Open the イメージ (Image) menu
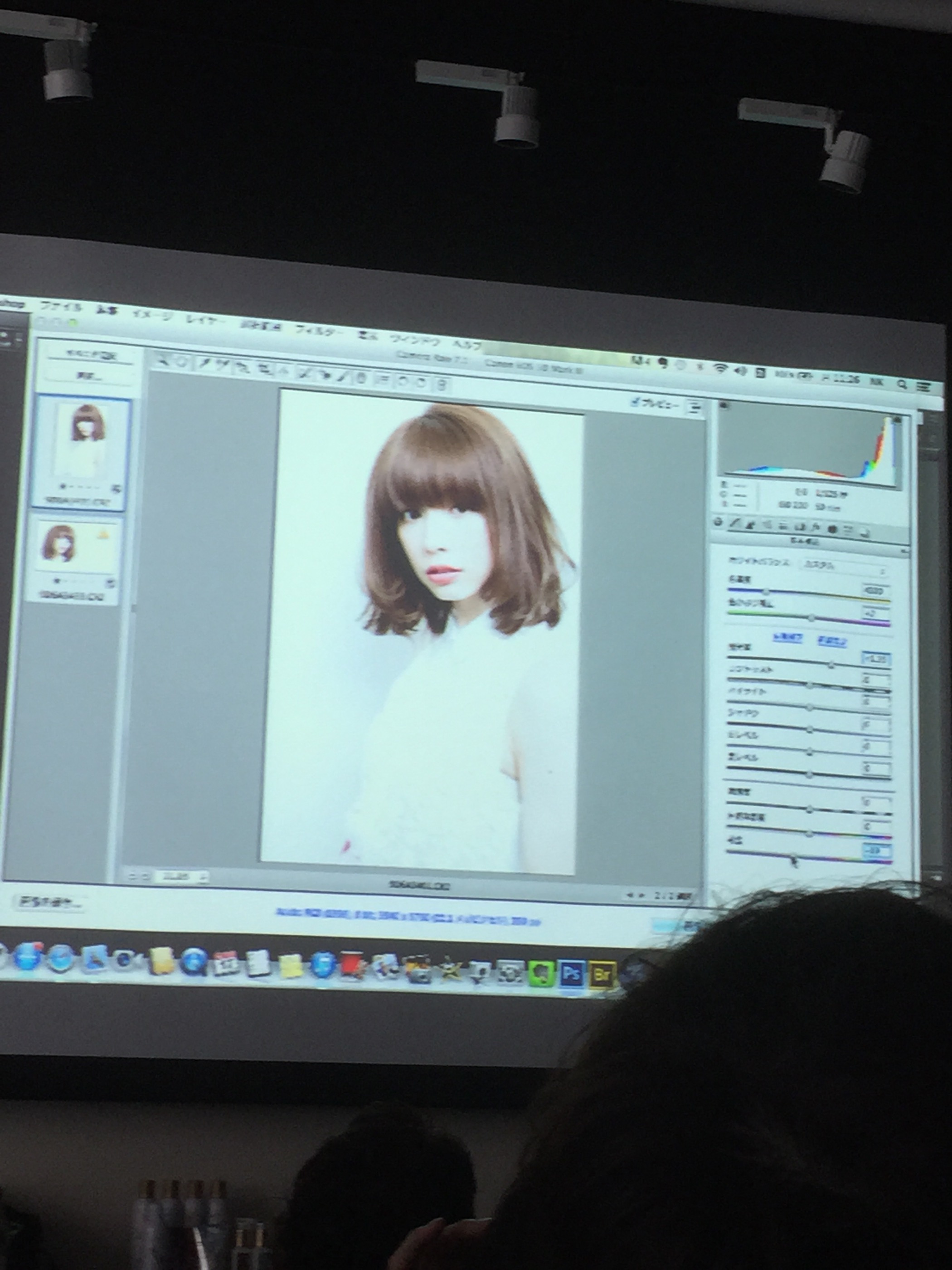The image size is (952, 1270). (152, 315)
